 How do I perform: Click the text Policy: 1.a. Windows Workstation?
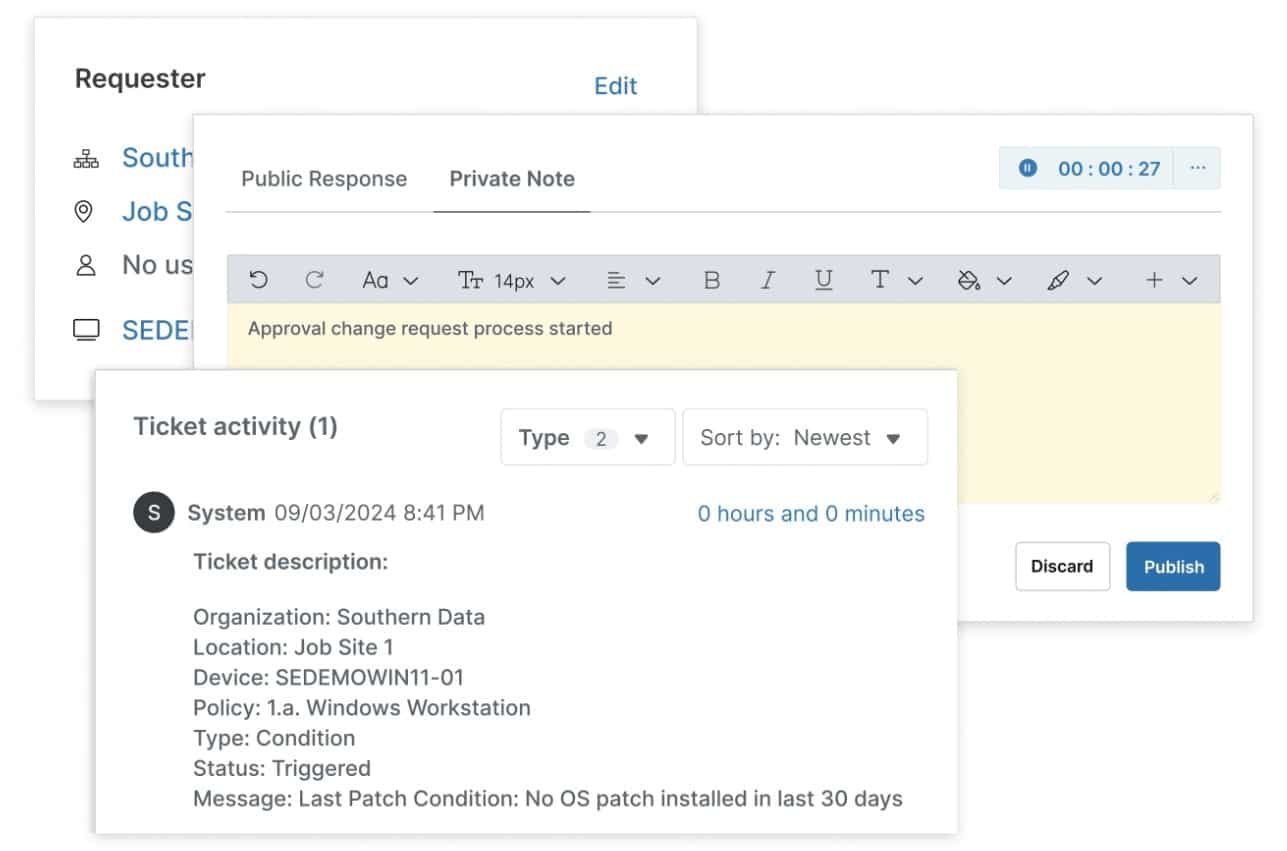click(362, 708)
